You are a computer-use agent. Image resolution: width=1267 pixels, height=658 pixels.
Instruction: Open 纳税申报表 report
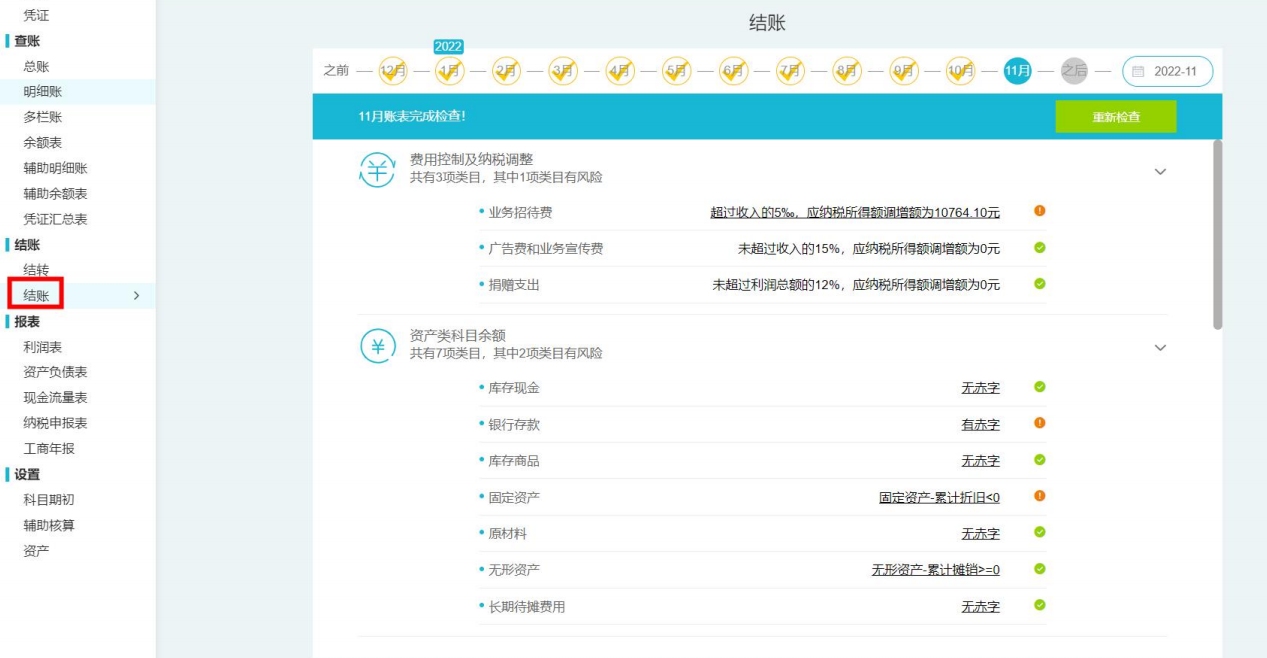[55, 423]
